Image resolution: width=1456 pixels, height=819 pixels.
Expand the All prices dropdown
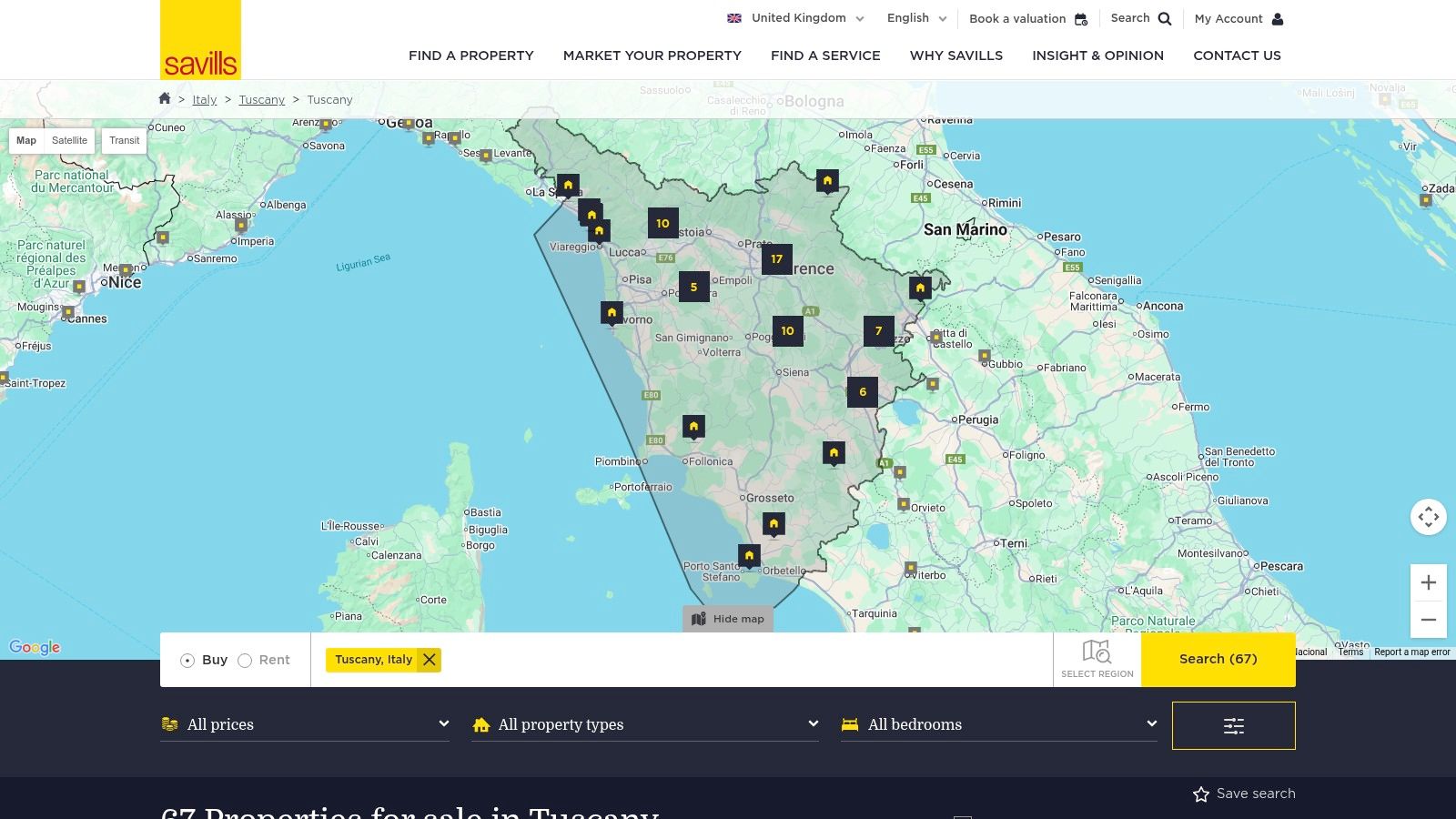(305, 724)
